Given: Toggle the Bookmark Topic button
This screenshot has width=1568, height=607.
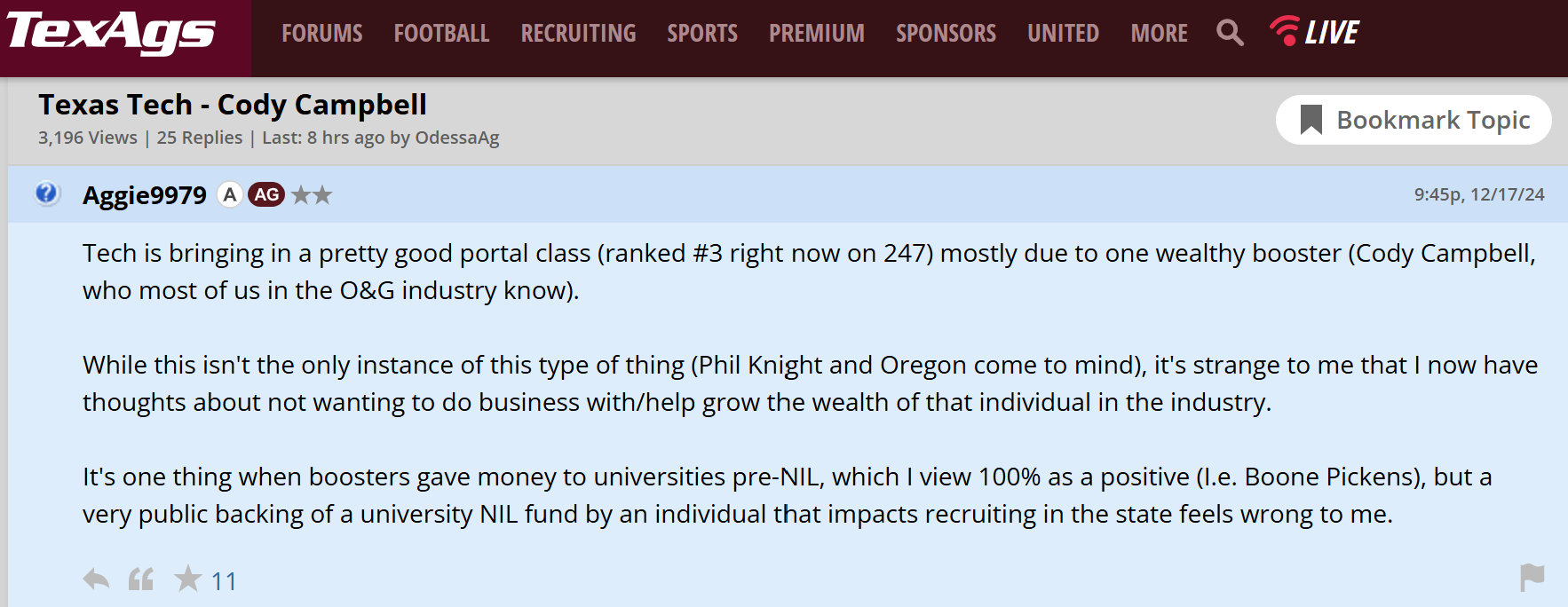Looking at the screenshot, I should tap(1414, 120).
